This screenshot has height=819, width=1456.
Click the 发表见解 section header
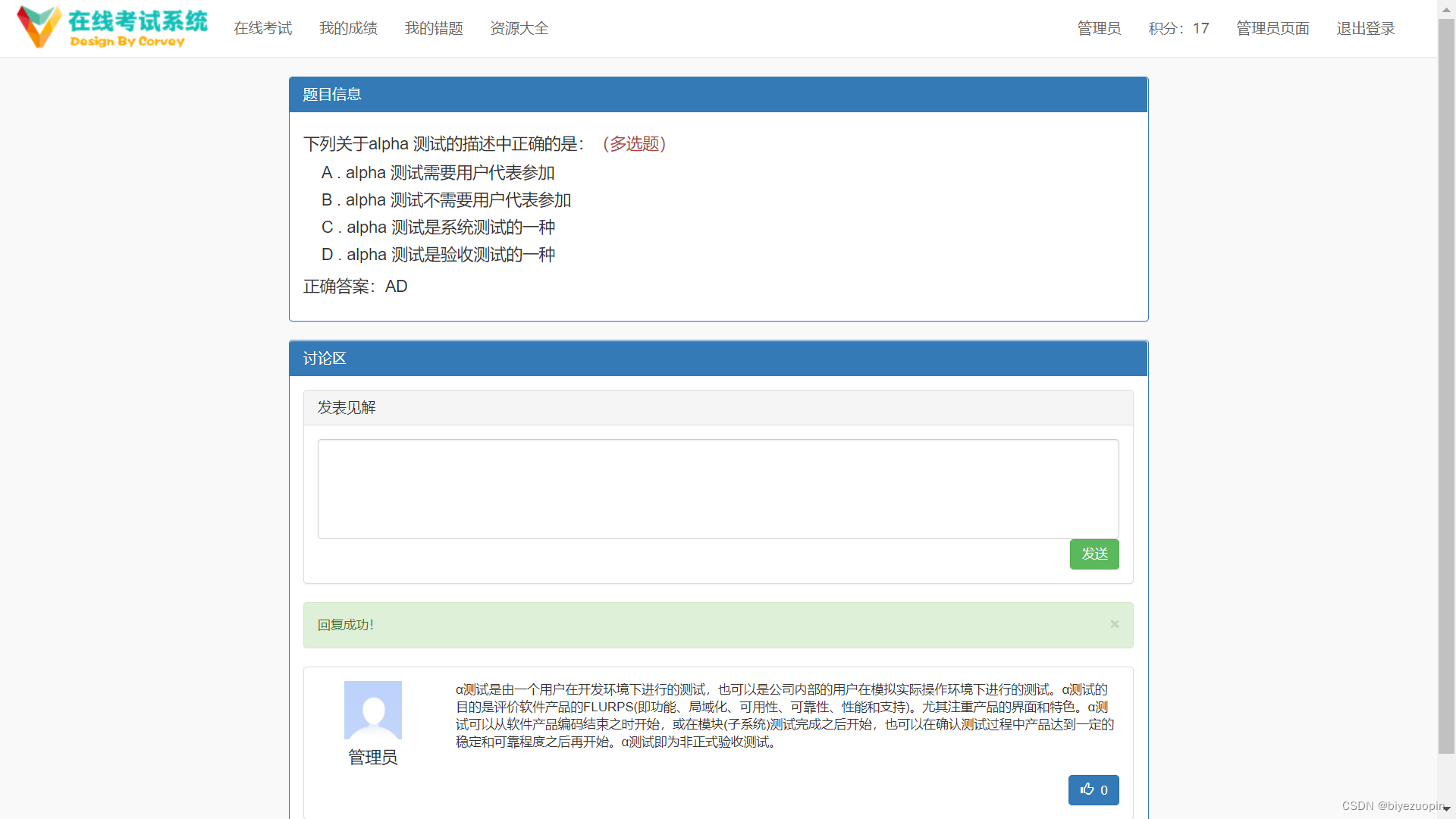pos(346,407)
